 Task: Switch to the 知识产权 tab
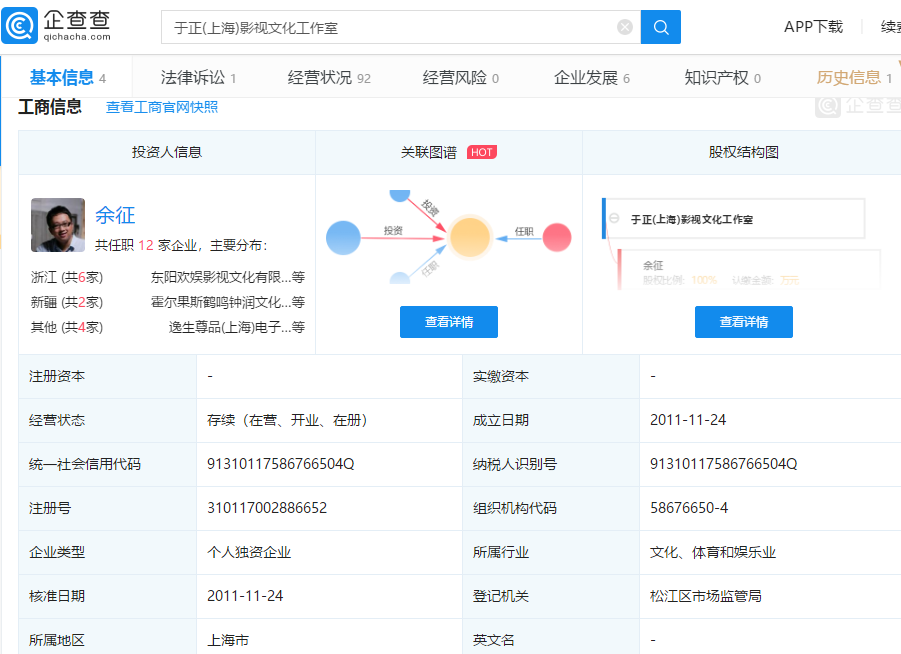pyautogui.click(x=723, y=78)
